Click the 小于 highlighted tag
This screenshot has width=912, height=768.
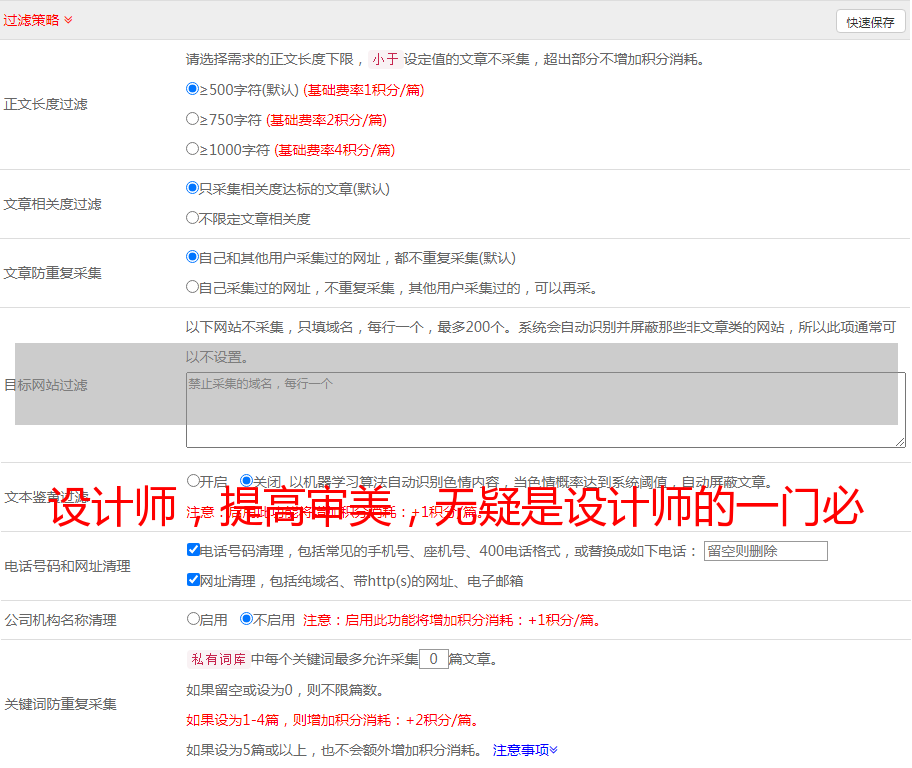coord(385,59)
